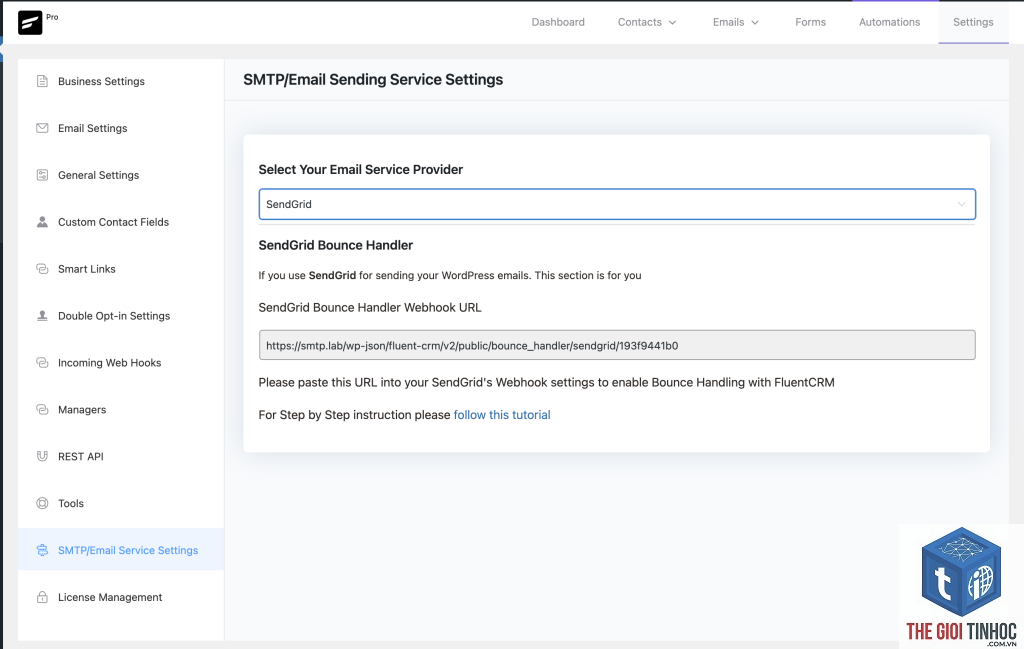This screenshot has width=1024, height=649.
Task: Click the 'SendGrid Bounce Handler' heading
Action: 336,245
